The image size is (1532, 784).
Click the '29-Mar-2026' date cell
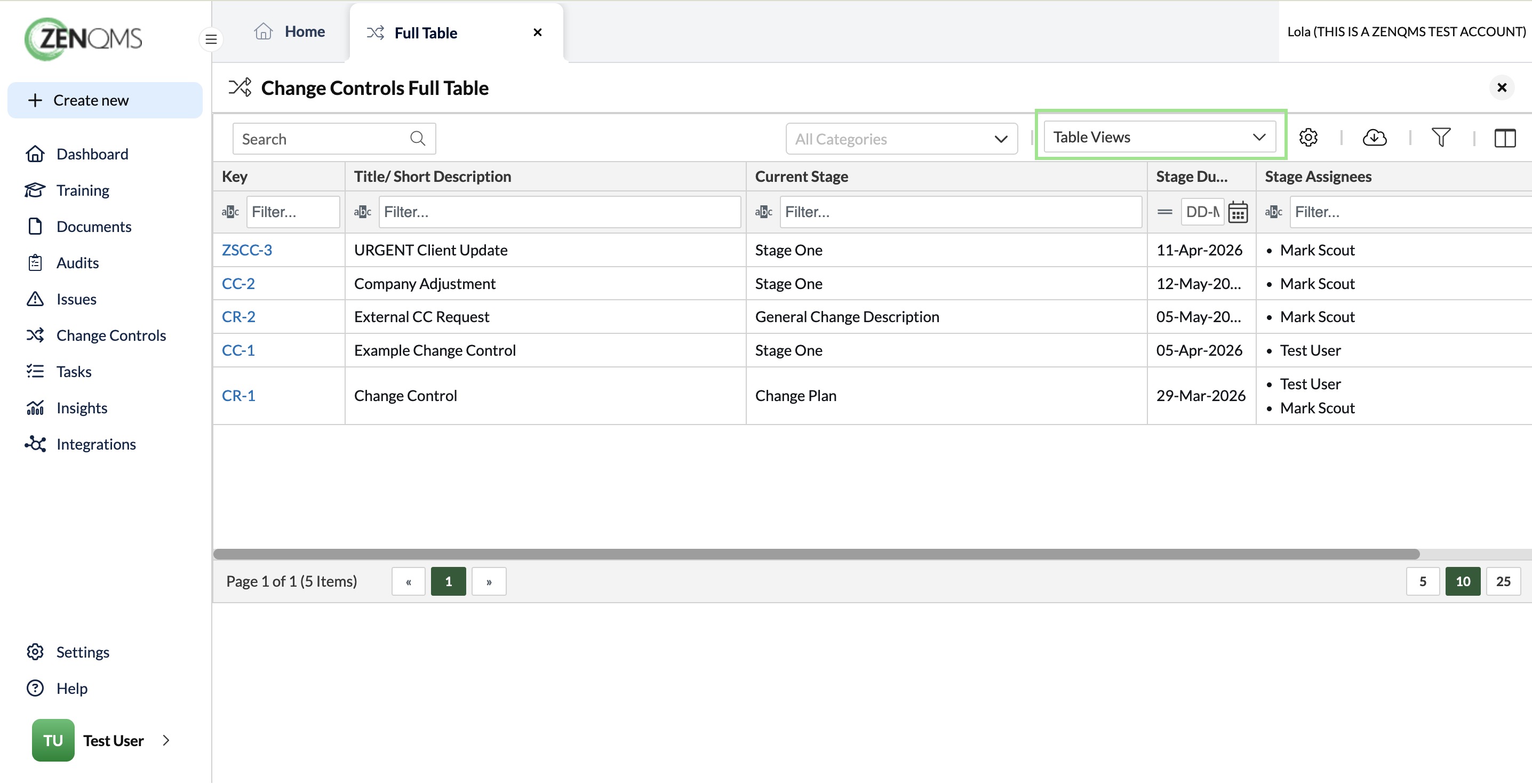pos(1201,396)
